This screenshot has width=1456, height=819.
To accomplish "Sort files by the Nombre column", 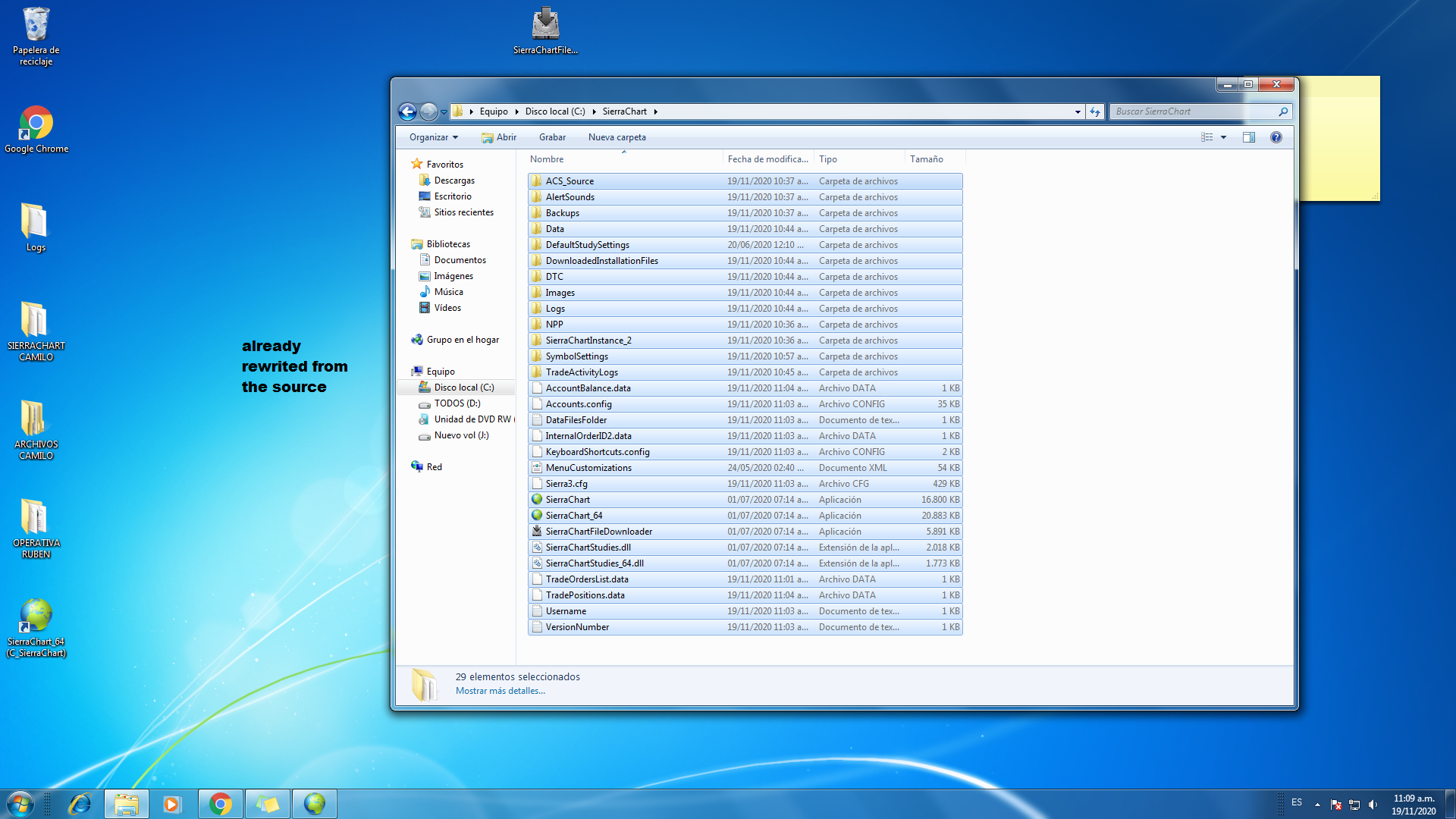I will coord(624,159).
